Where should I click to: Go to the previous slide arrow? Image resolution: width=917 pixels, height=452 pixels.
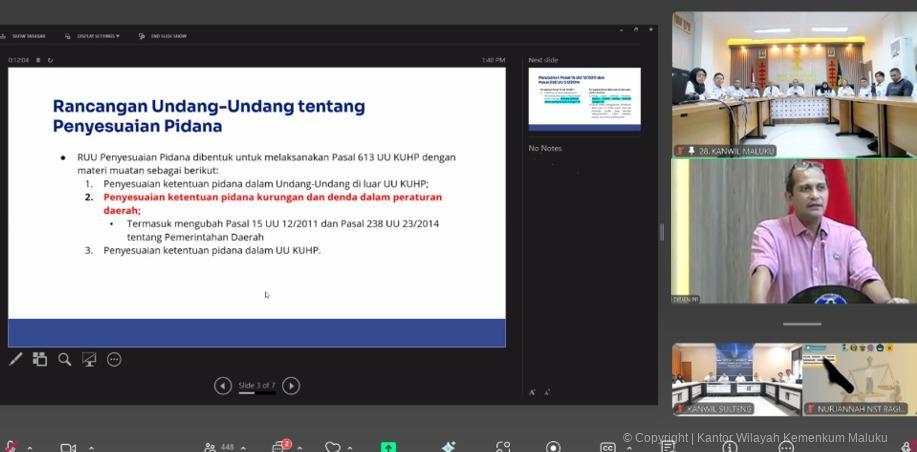[223, 386]
